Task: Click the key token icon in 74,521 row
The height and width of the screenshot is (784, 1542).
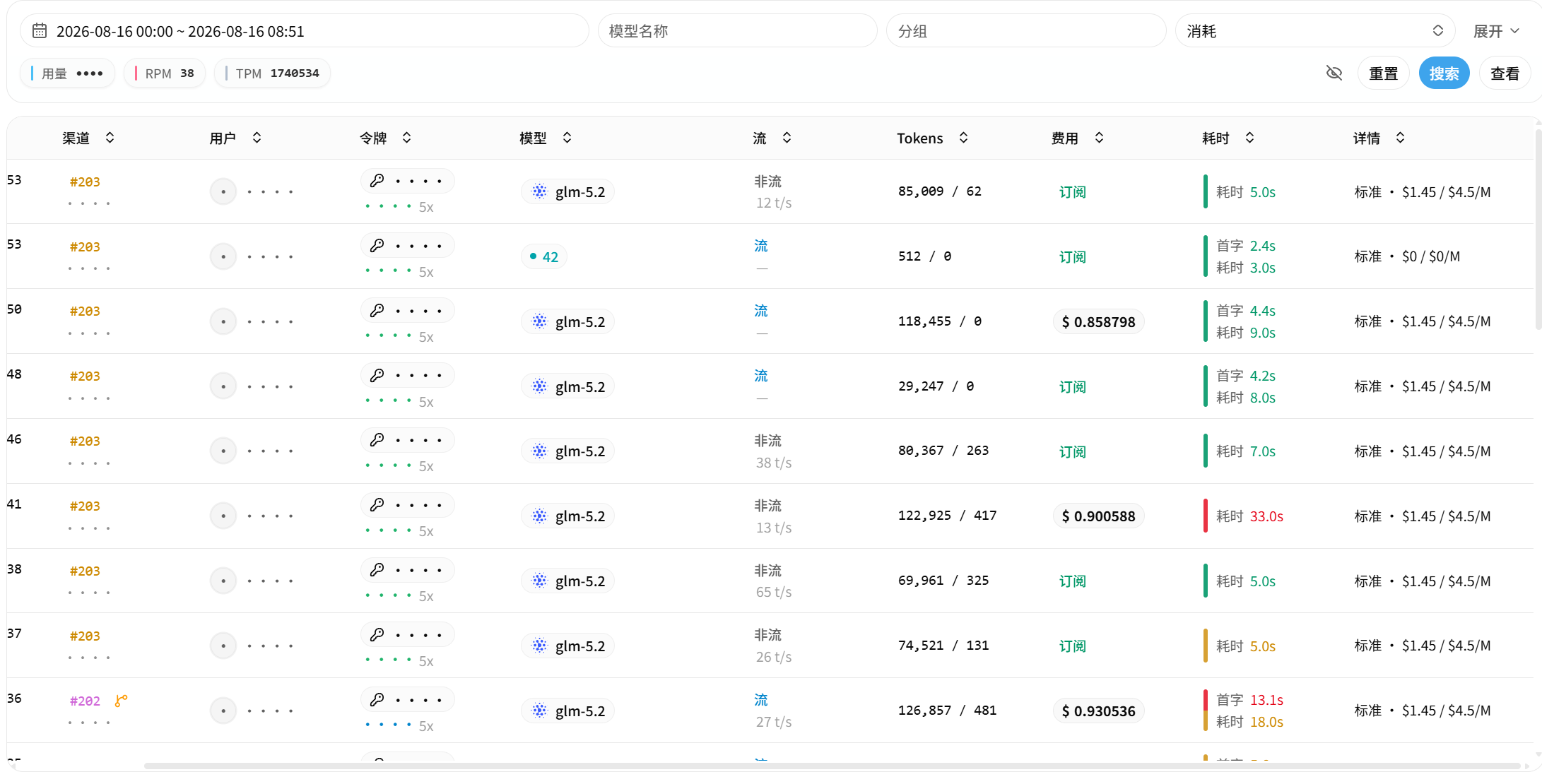Action: (377, 635)
